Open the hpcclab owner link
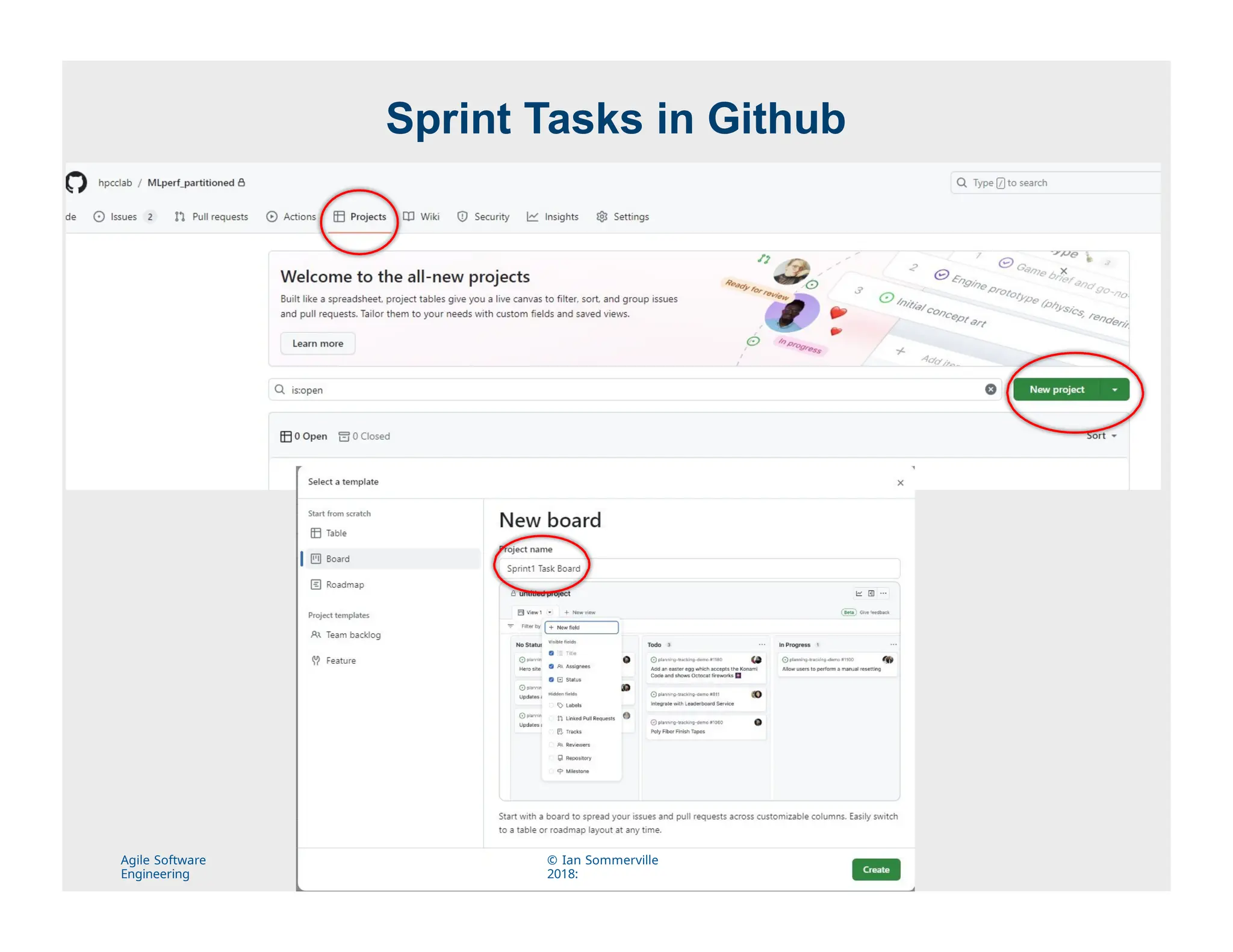Viewport: 1233px width, 952px height. point(115,182)
